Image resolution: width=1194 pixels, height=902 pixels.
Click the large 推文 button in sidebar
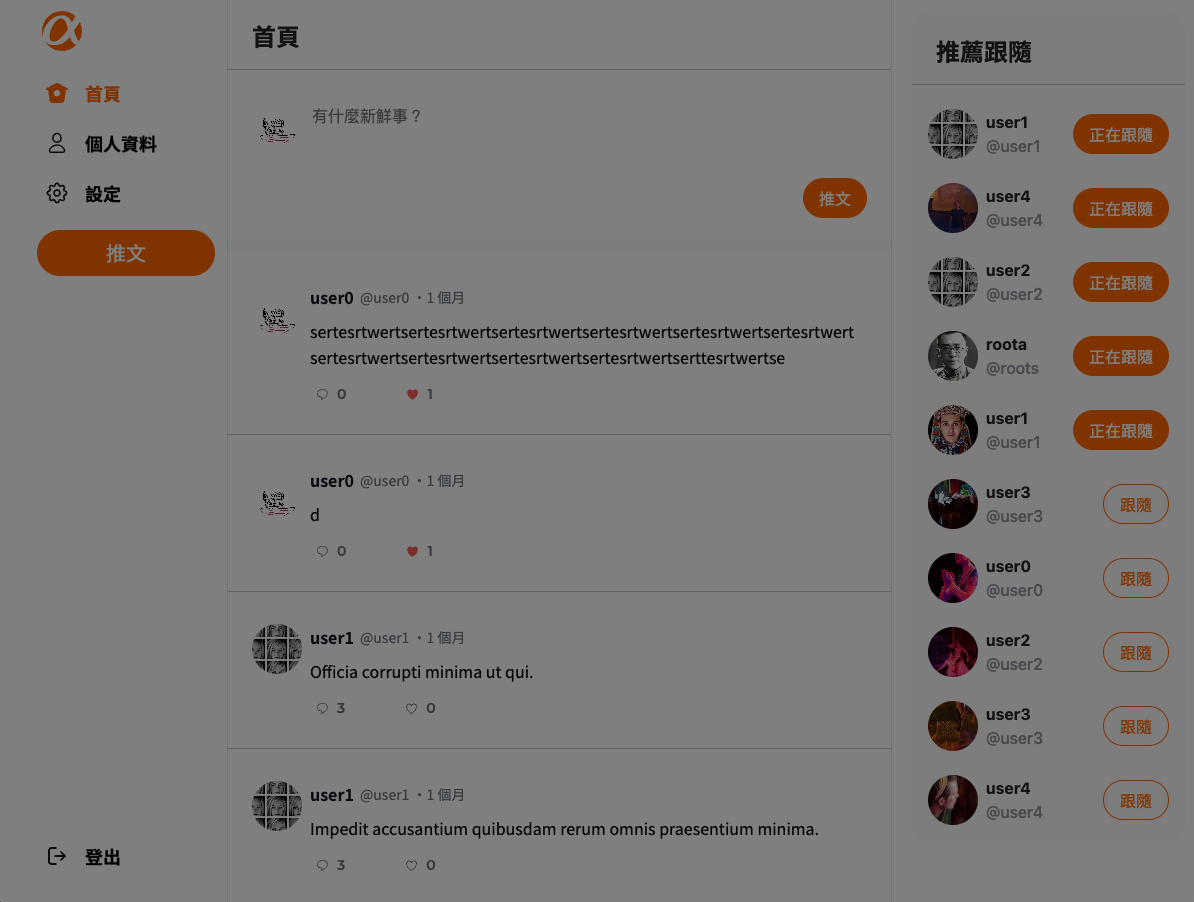coord(126,253)
